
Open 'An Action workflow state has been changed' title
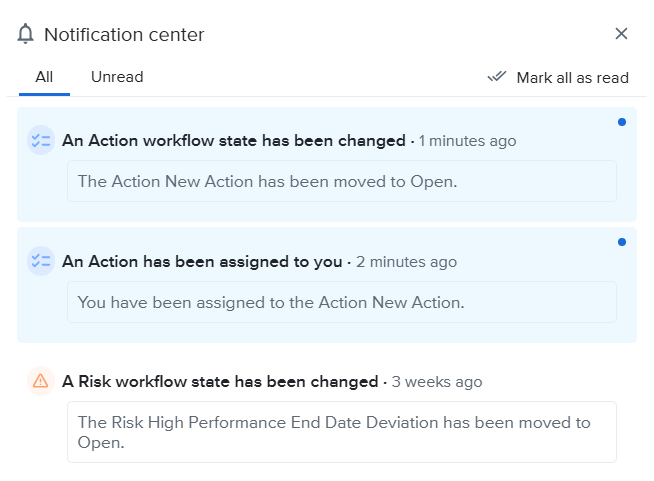(234, 141)
